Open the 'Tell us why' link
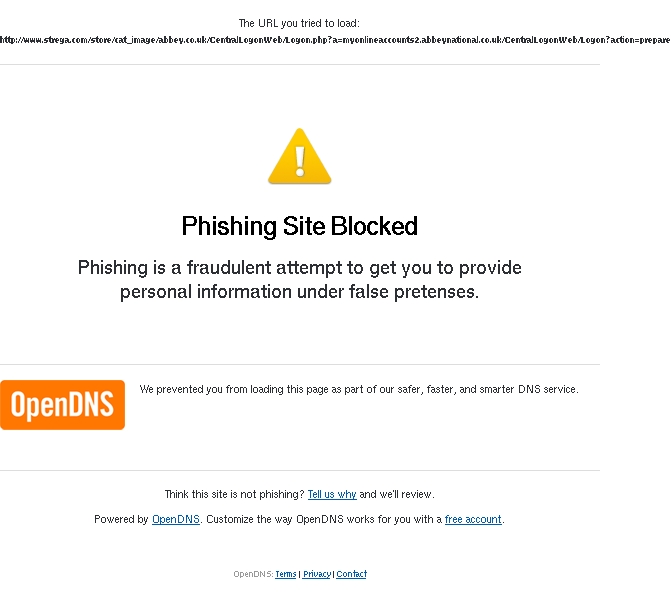The height and width of the screenshot is (598, 671). pyautogui.click(x=332, y=494)
